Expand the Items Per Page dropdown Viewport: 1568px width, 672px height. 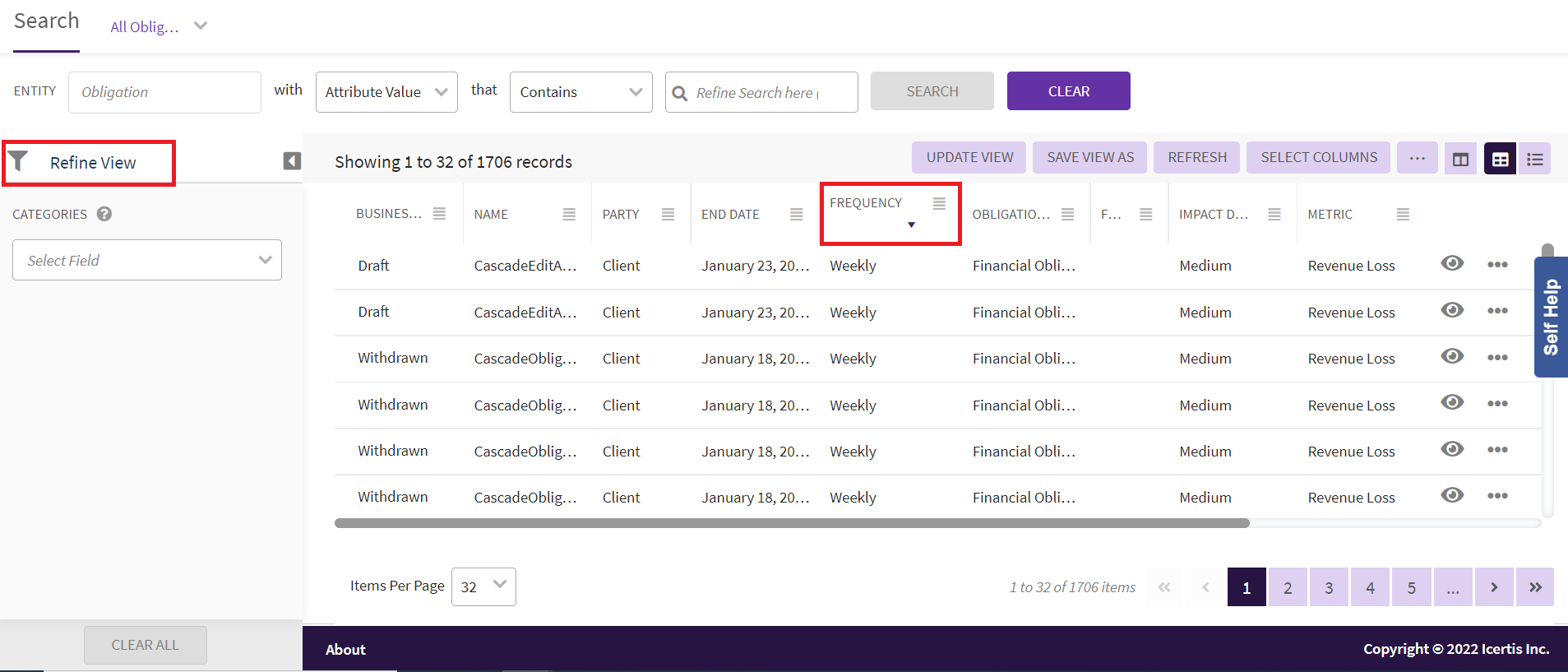(483, 586)
